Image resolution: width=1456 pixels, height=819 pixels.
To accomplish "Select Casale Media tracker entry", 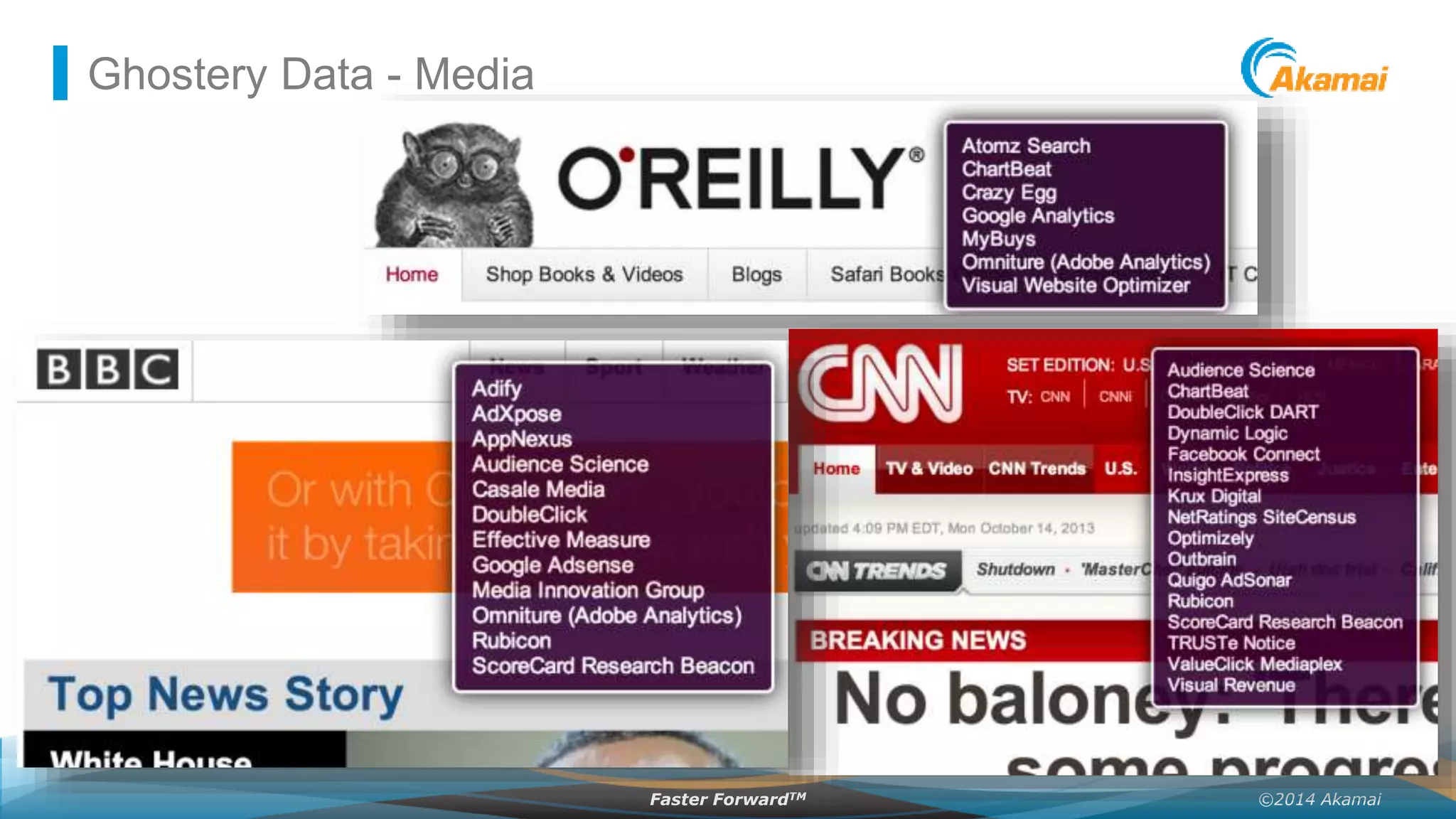I will click(x=538, y=490).
